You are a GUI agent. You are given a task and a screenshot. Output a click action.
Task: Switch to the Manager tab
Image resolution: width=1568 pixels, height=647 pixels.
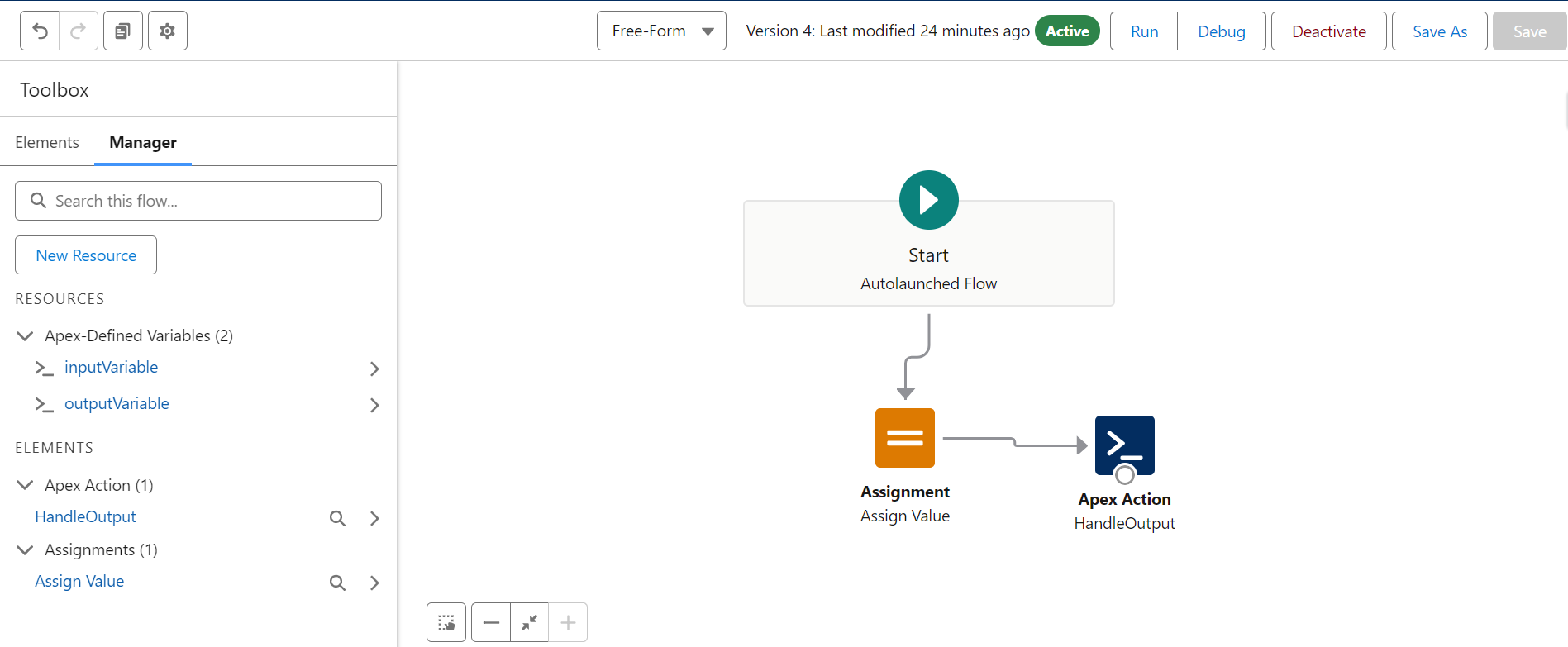(143, 142)
